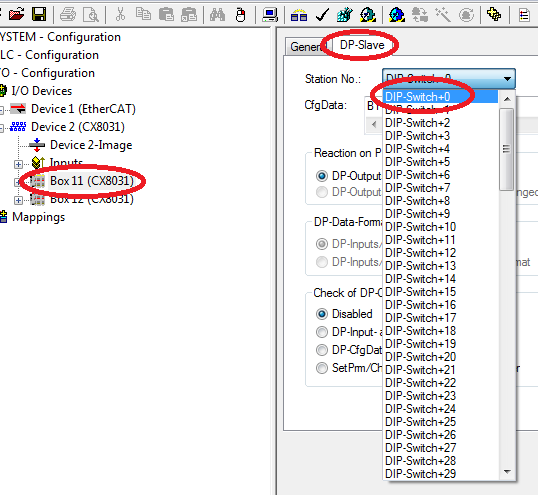The image size is (538, 495).
Task: Set TwinCAT to Config Mode icon
Action: 397,15
